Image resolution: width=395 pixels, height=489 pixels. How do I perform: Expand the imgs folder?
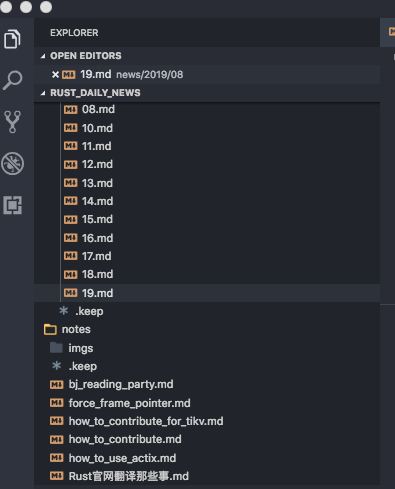[81, 348]
